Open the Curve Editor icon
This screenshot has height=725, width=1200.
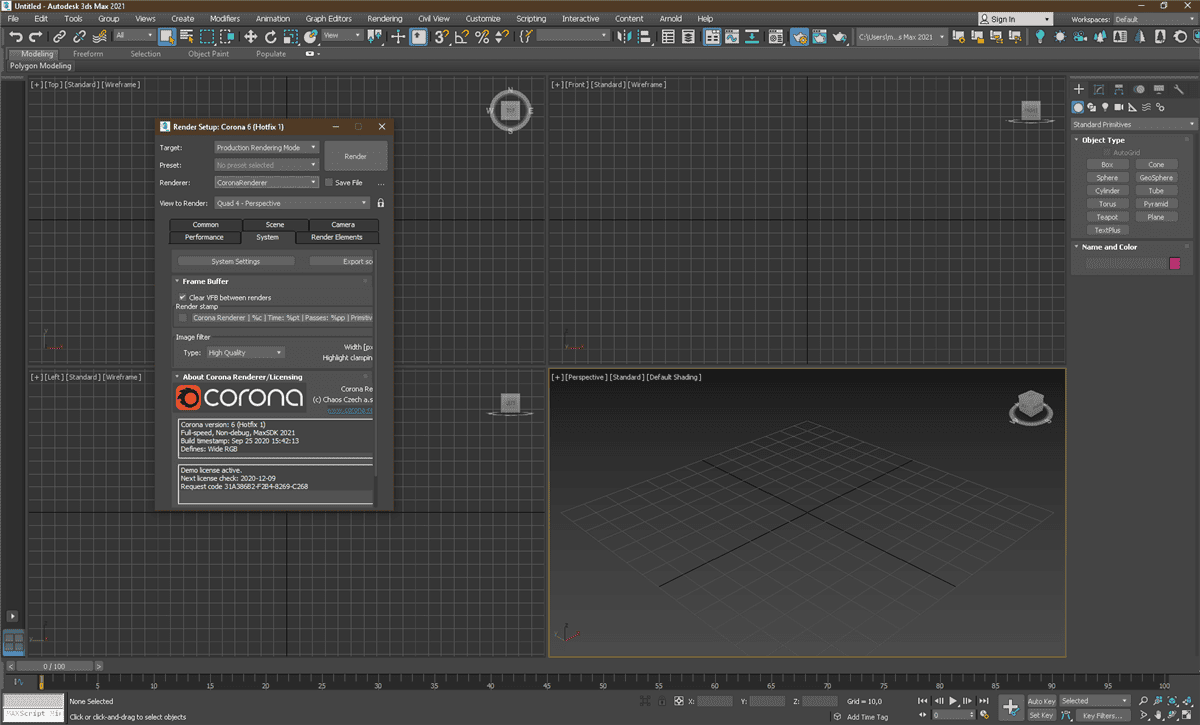(732, 36)
